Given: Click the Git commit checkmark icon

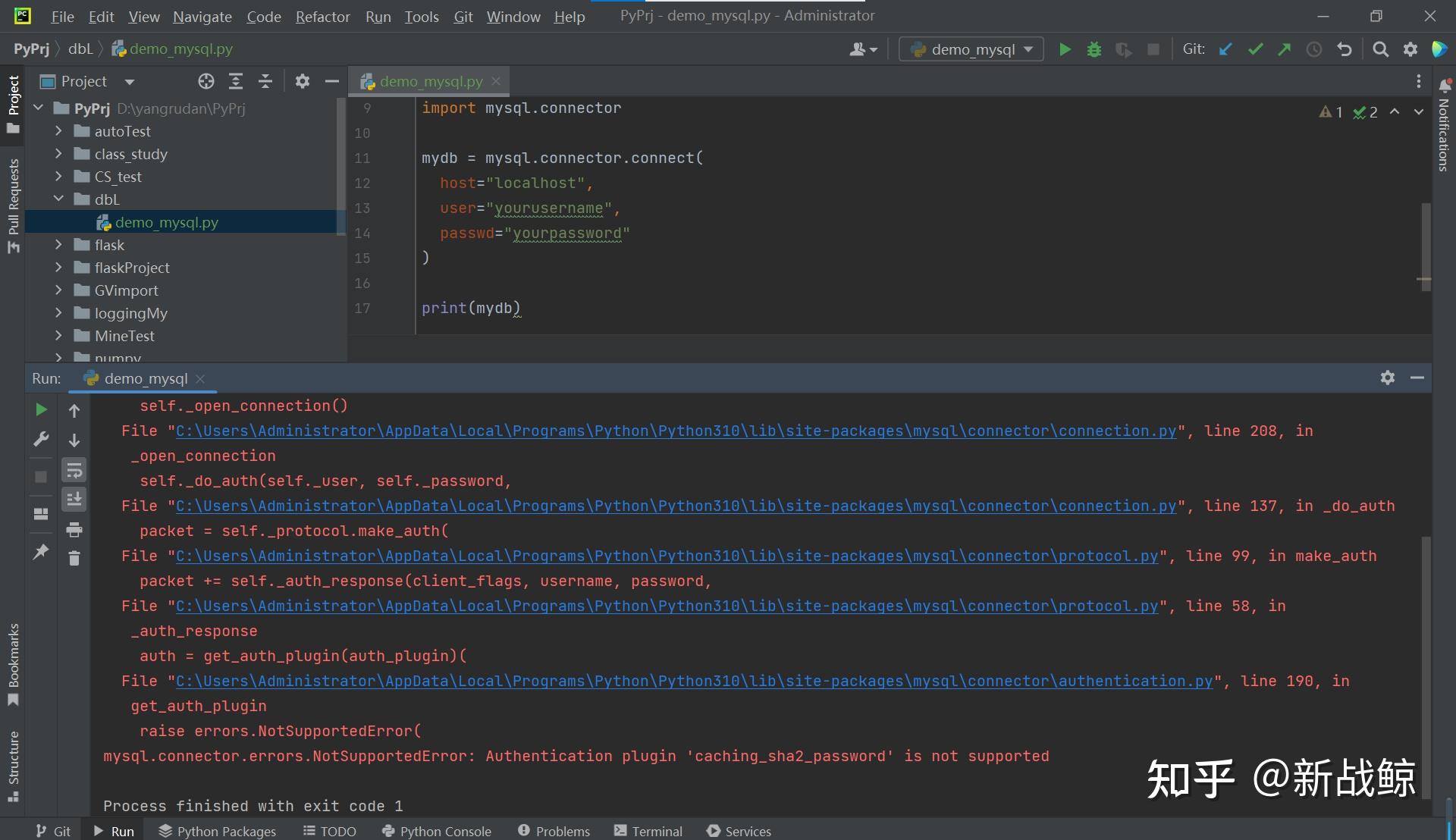Looking at the screenshot, I should tap(1255, 49).
